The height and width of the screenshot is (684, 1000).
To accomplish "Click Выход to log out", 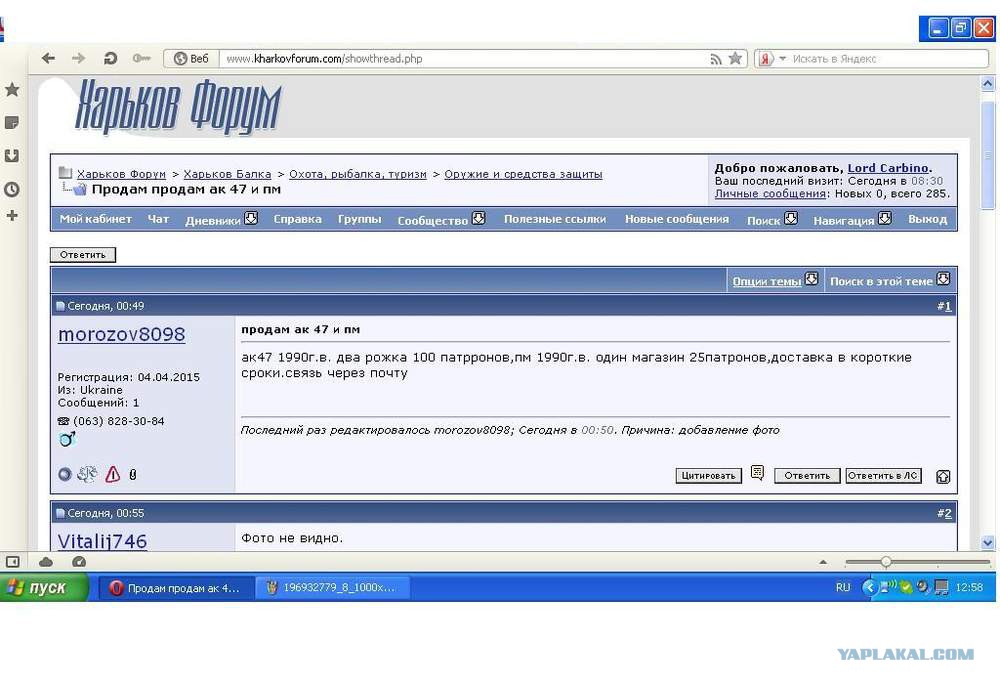I will pyautogui.click(x=927, y=219).
